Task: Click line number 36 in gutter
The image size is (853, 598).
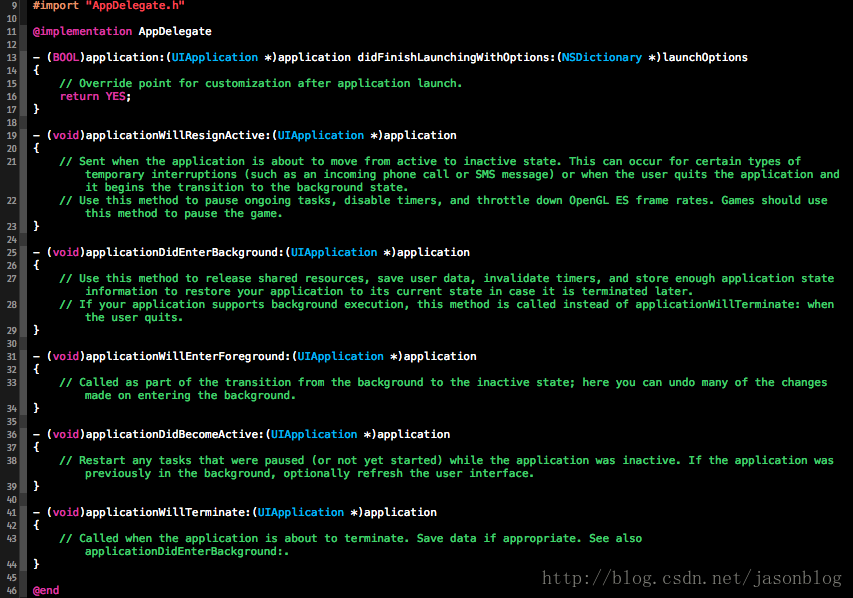Action: (x=11, y=435)
